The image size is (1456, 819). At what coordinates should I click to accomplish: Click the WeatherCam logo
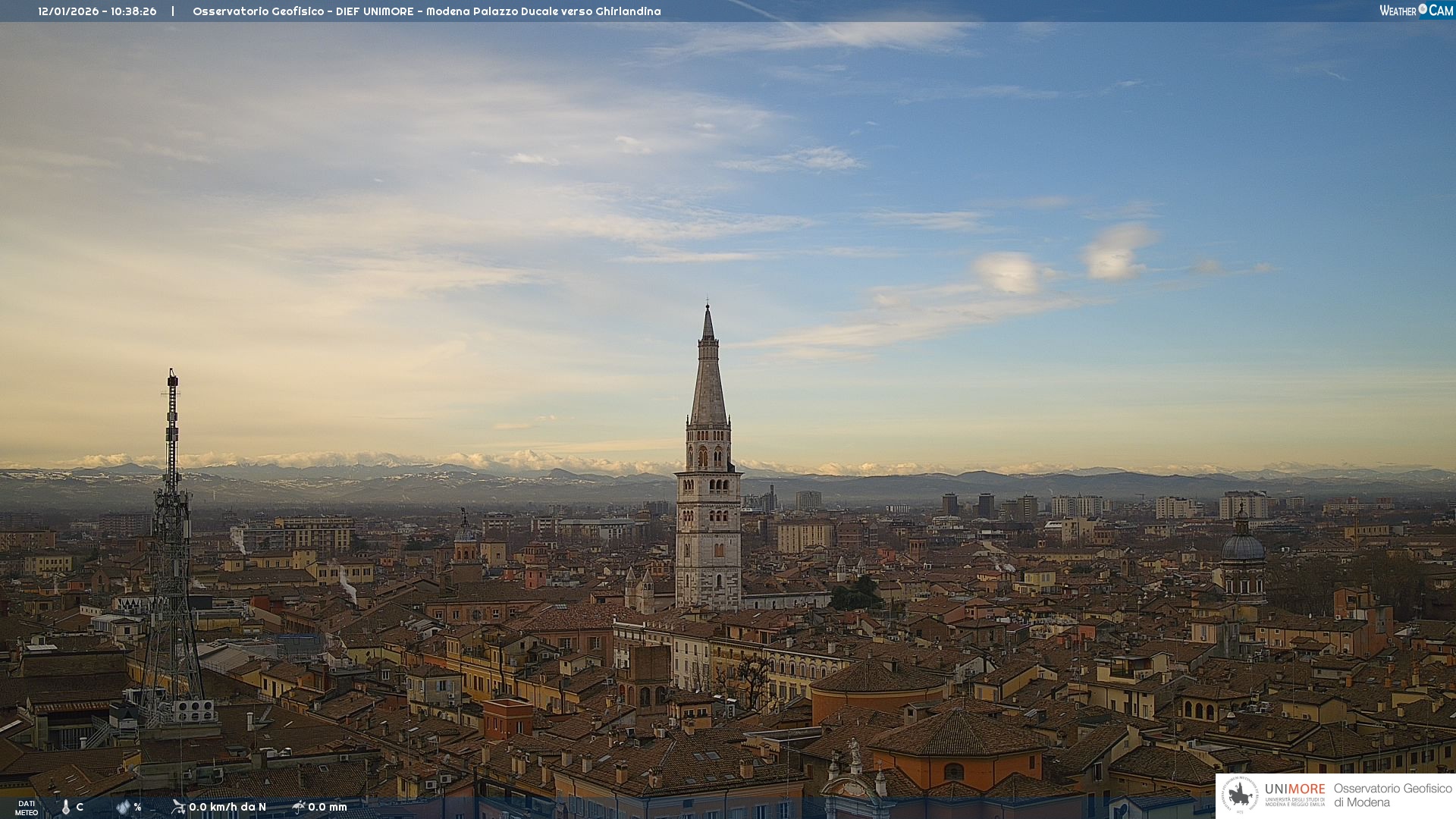point(1416,11)
